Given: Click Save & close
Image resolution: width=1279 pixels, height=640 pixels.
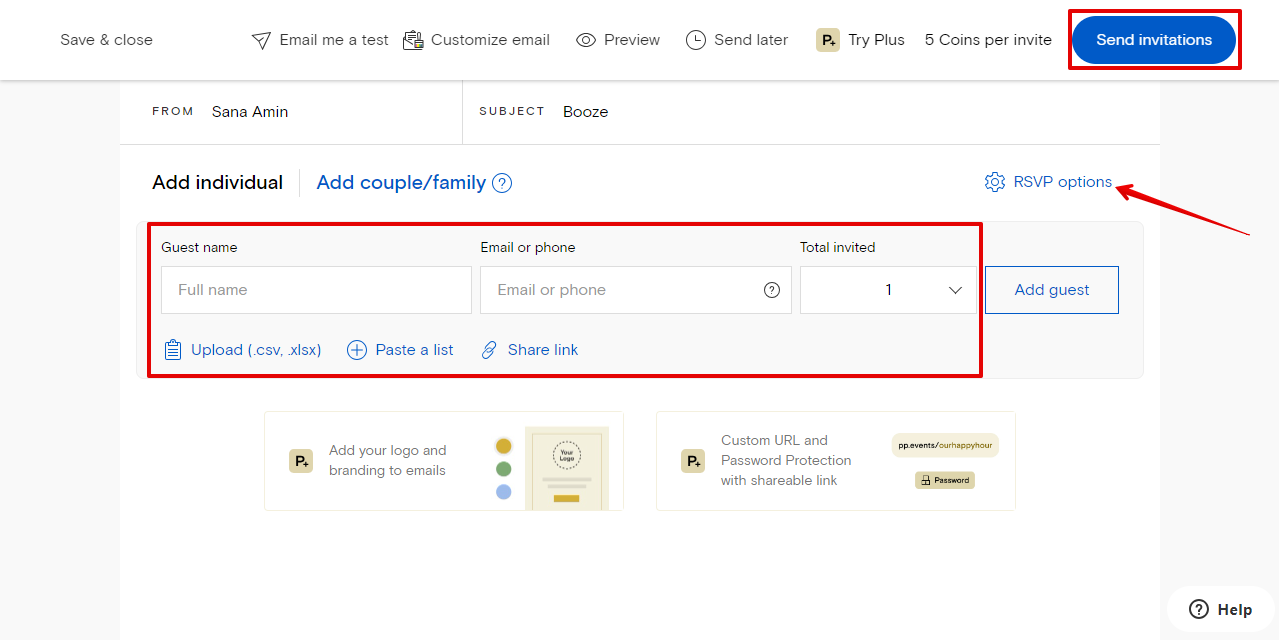Looking at the screenshot, I should tap(106, 40).
